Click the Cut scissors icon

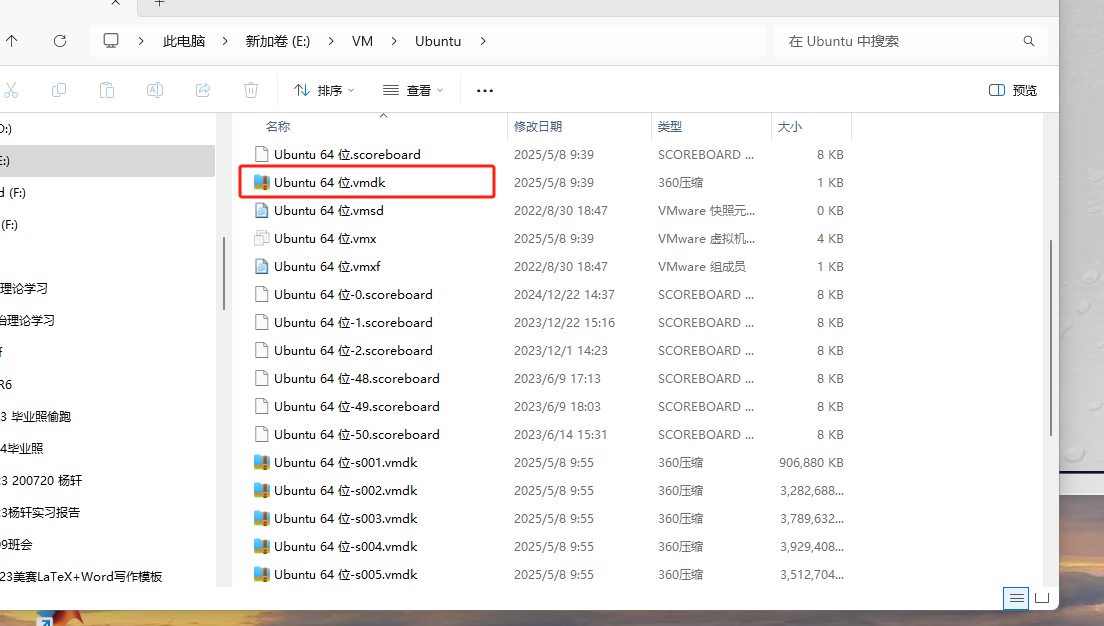tap(11, 90)
